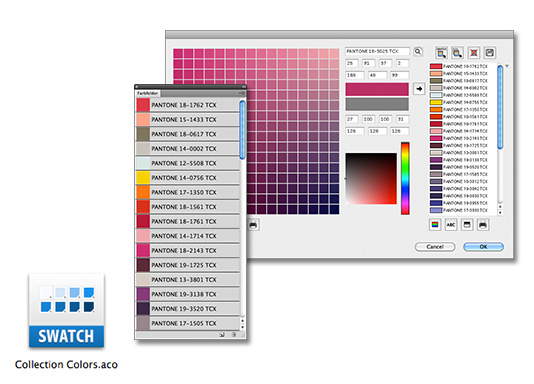Click the input field showing 99
534x384 pixels.
pyautogui.click(x=399, y=75)
